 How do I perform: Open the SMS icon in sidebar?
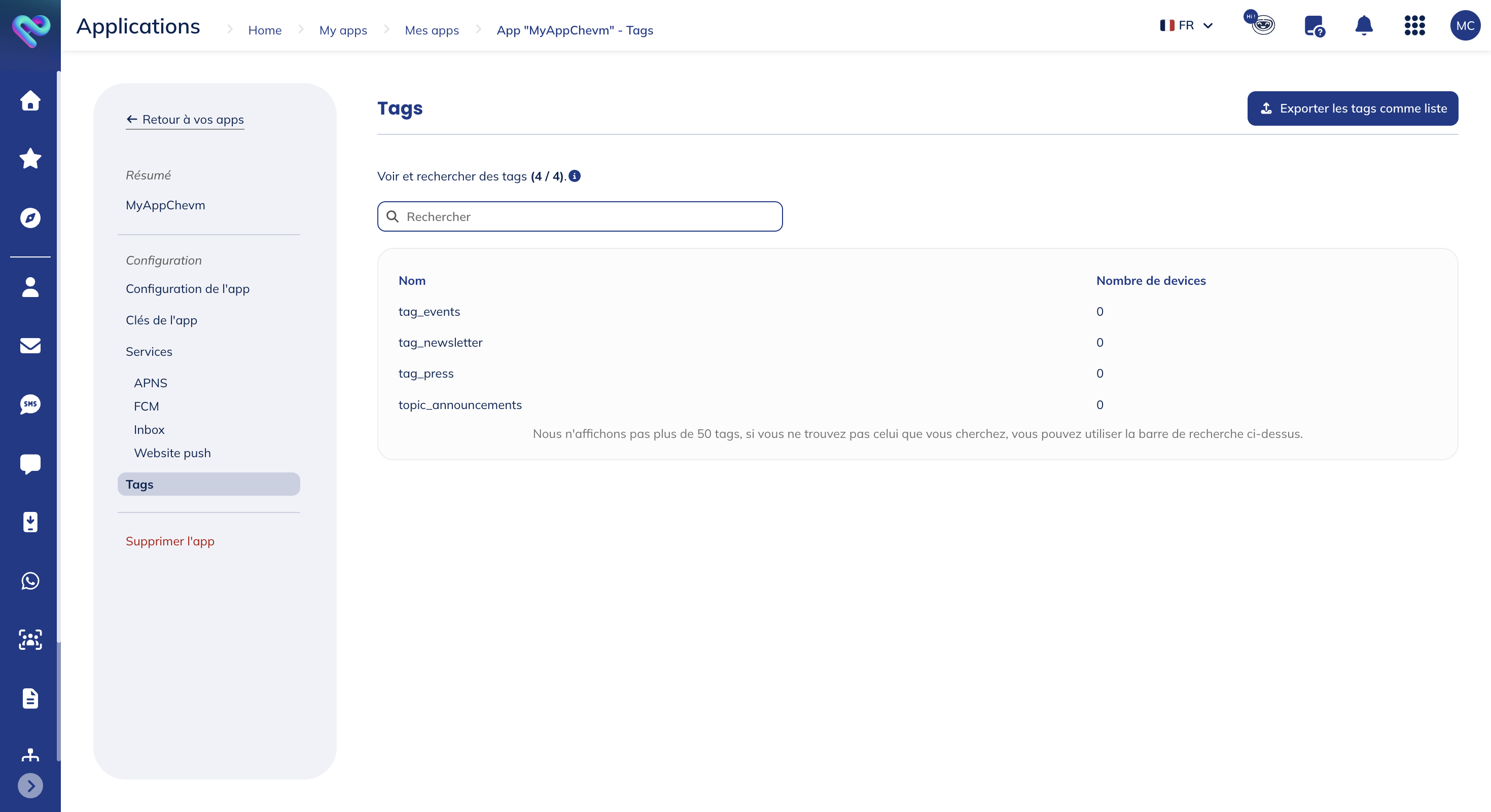point(30,404)
